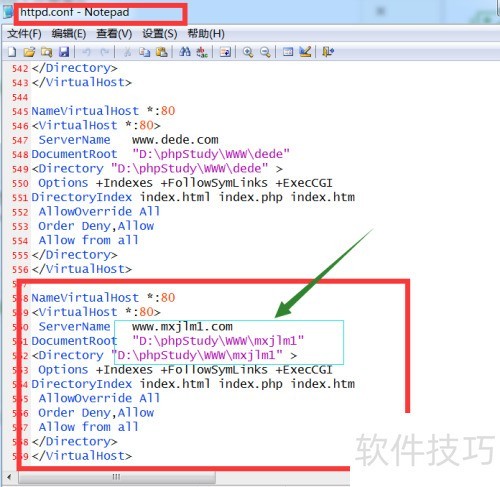Open the 文件(F) menu
The image size is (500, 487).
tap(24, 34)
